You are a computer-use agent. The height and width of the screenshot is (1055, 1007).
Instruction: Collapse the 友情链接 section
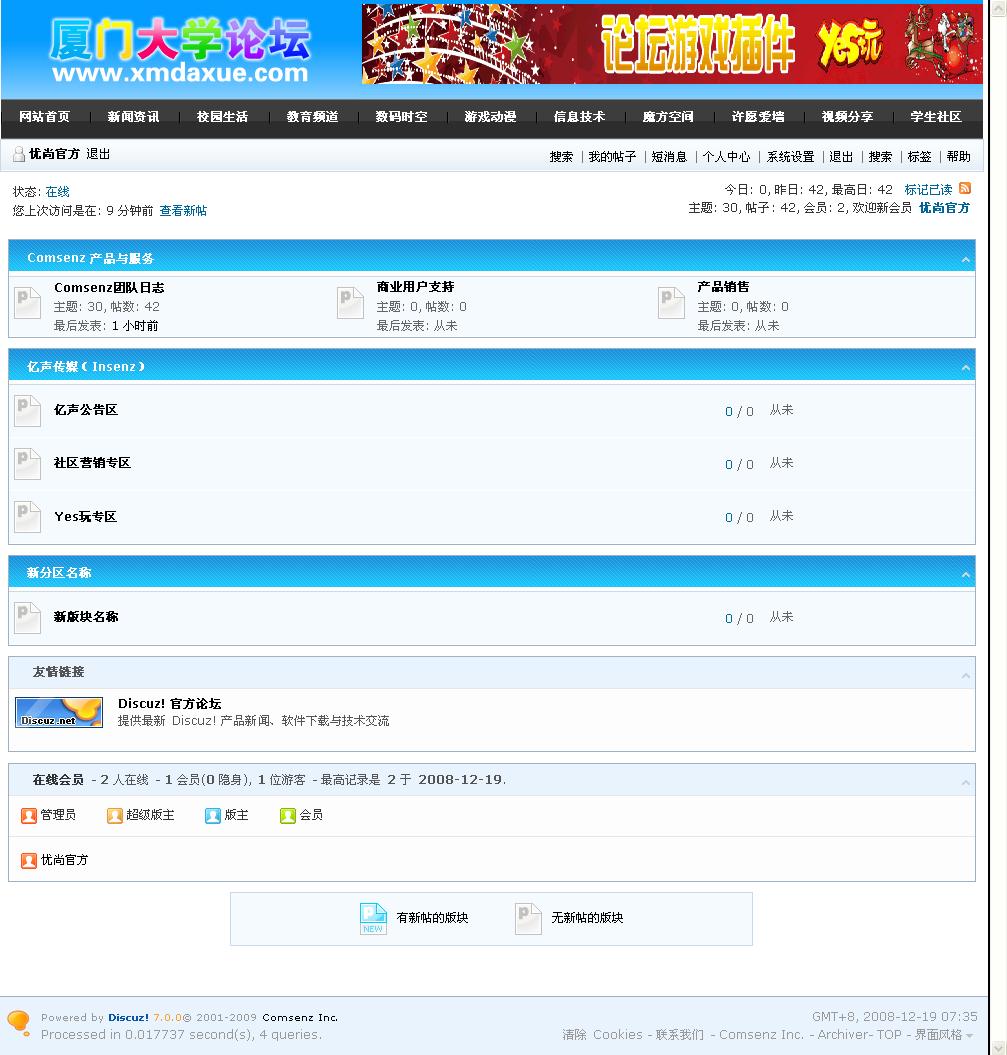coord(965,675)
